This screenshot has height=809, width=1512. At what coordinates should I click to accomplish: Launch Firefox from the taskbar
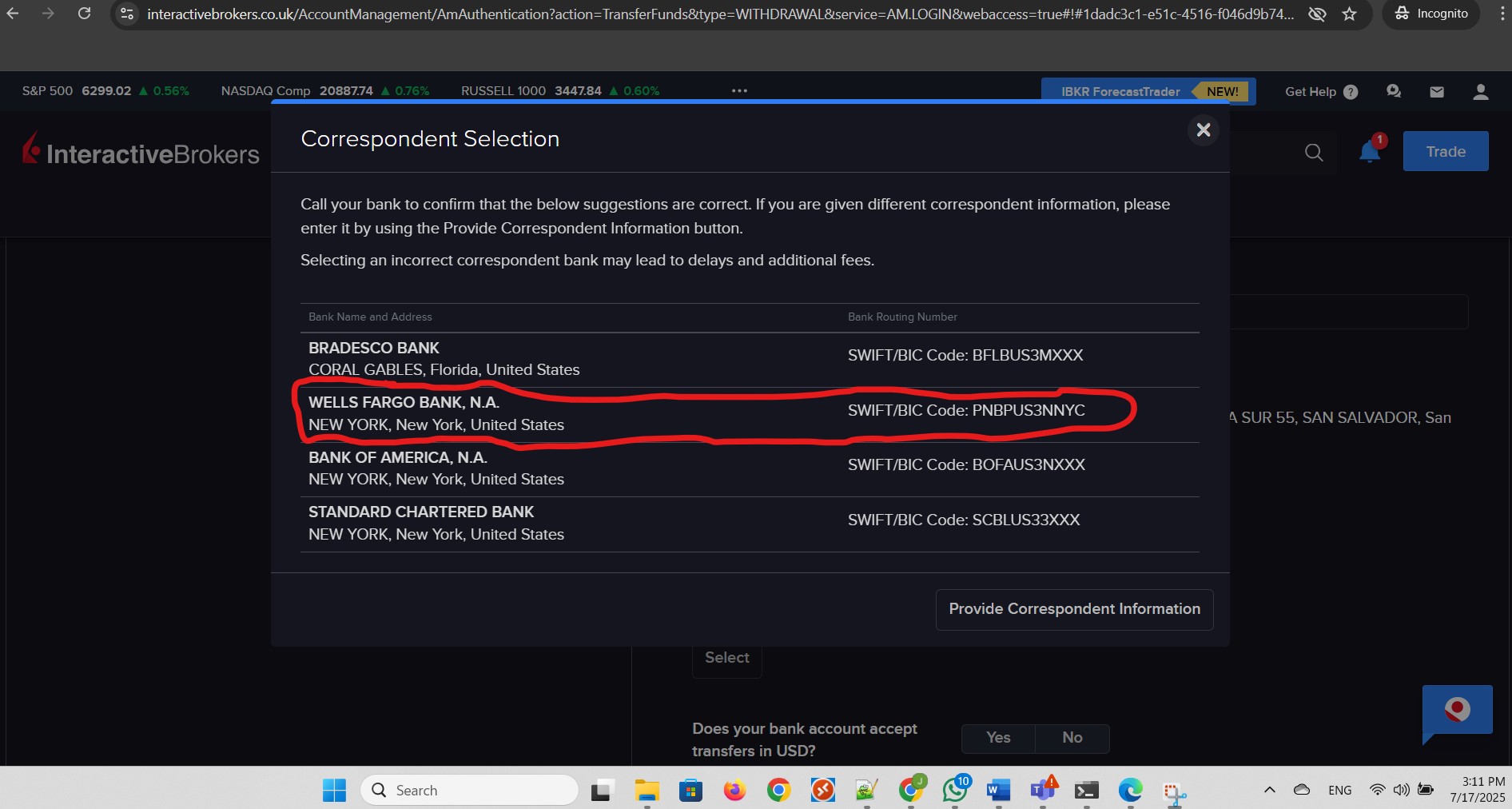coord(734,790)
